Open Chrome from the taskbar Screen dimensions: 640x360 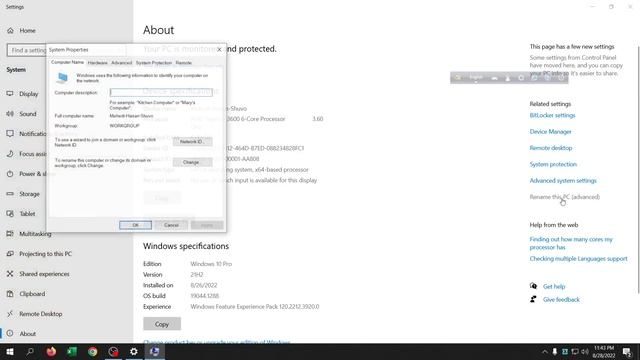tap(93, 351)
